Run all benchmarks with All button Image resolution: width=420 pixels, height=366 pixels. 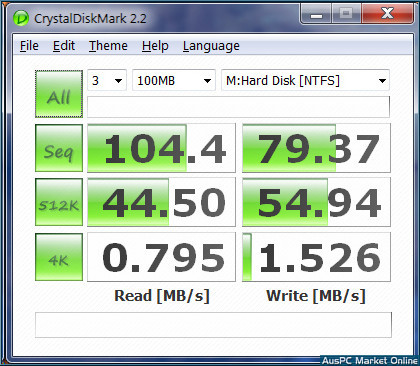[x=59, y=94]
